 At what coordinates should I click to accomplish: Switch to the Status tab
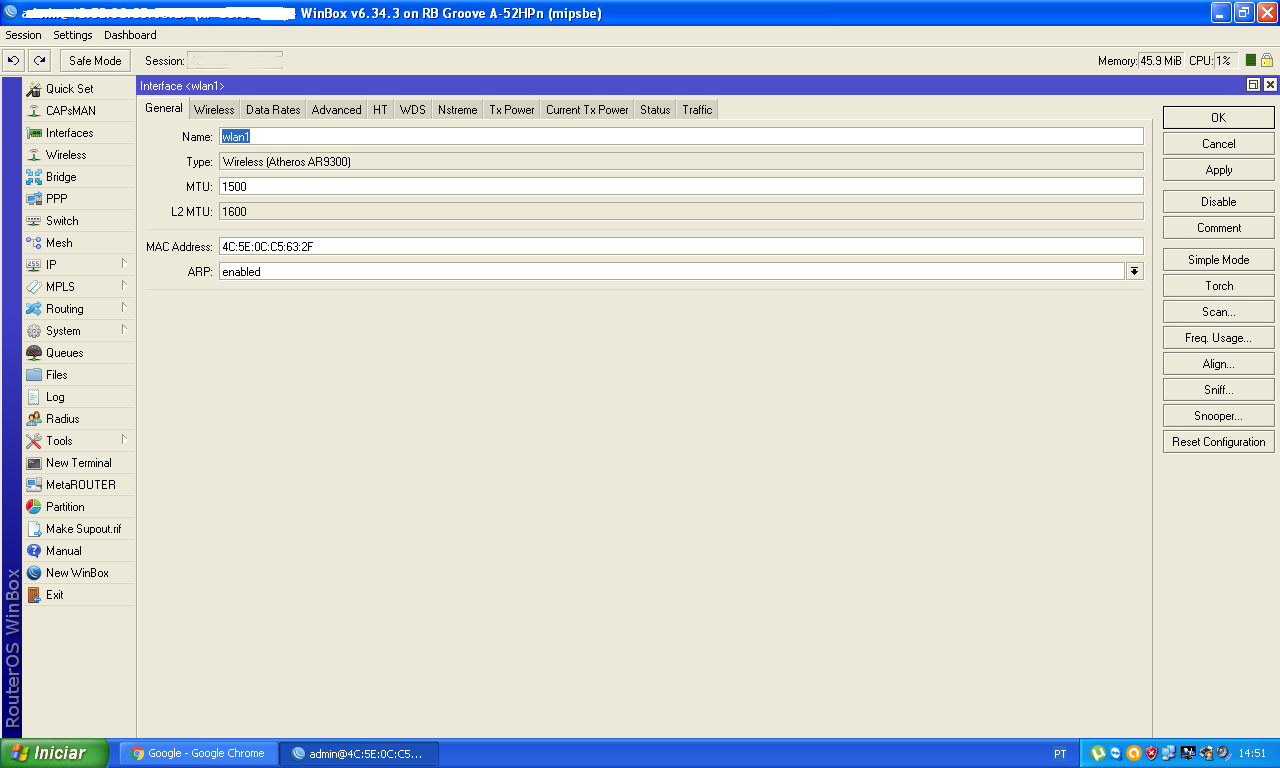tap(655, 110)
